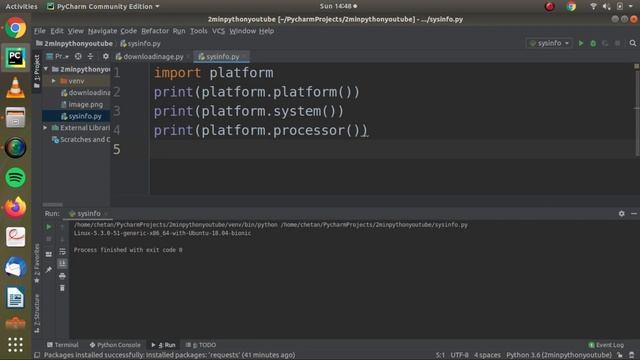Expand External Libraries node
Viewport: 640px width, 360px height.
[45, 128]
